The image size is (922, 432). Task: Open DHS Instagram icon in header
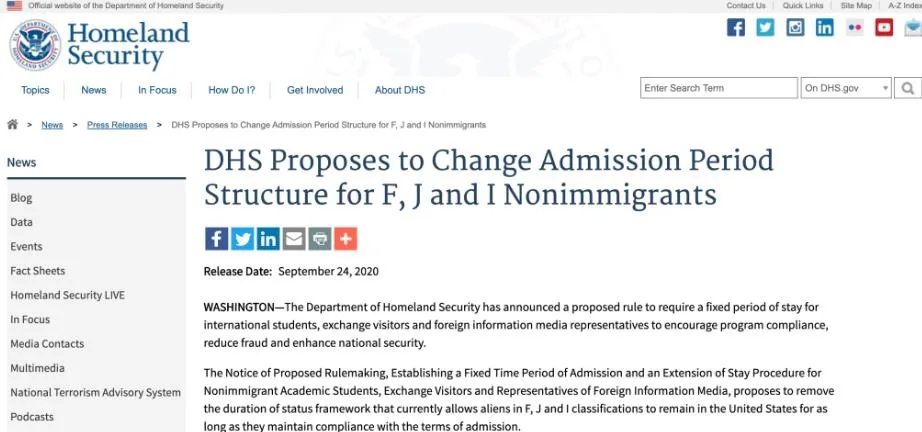click(795, 28)
